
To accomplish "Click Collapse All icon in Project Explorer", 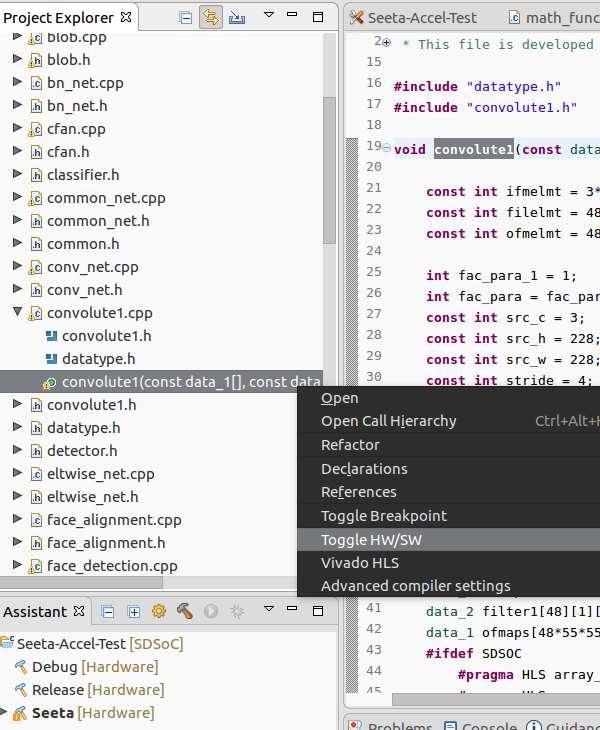I will pos(186,18).
